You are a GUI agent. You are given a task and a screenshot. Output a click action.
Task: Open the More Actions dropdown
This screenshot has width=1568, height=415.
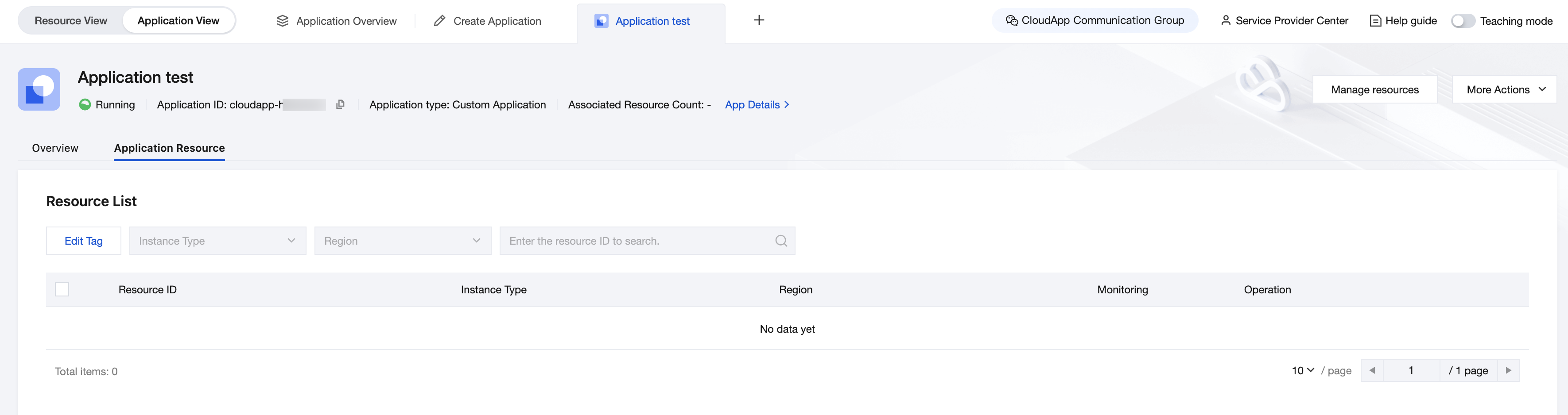coord(1504,90)
